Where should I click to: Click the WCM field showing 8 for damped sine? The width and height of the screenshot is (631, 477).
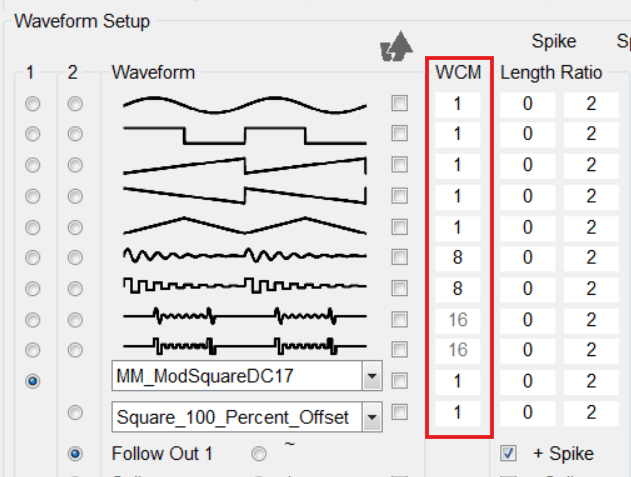(x=458, y=257)
